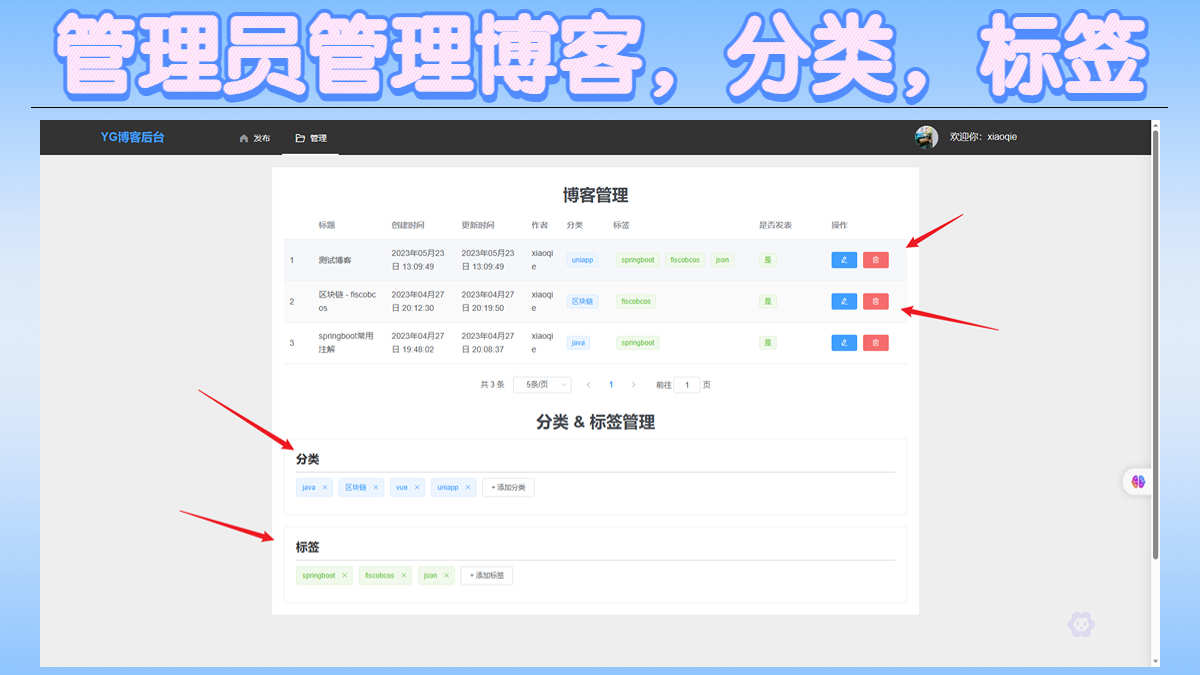Click the 区块链 - fiscobcos title cell
Screen dimensions: 1200x675
(x=347, y=301)
